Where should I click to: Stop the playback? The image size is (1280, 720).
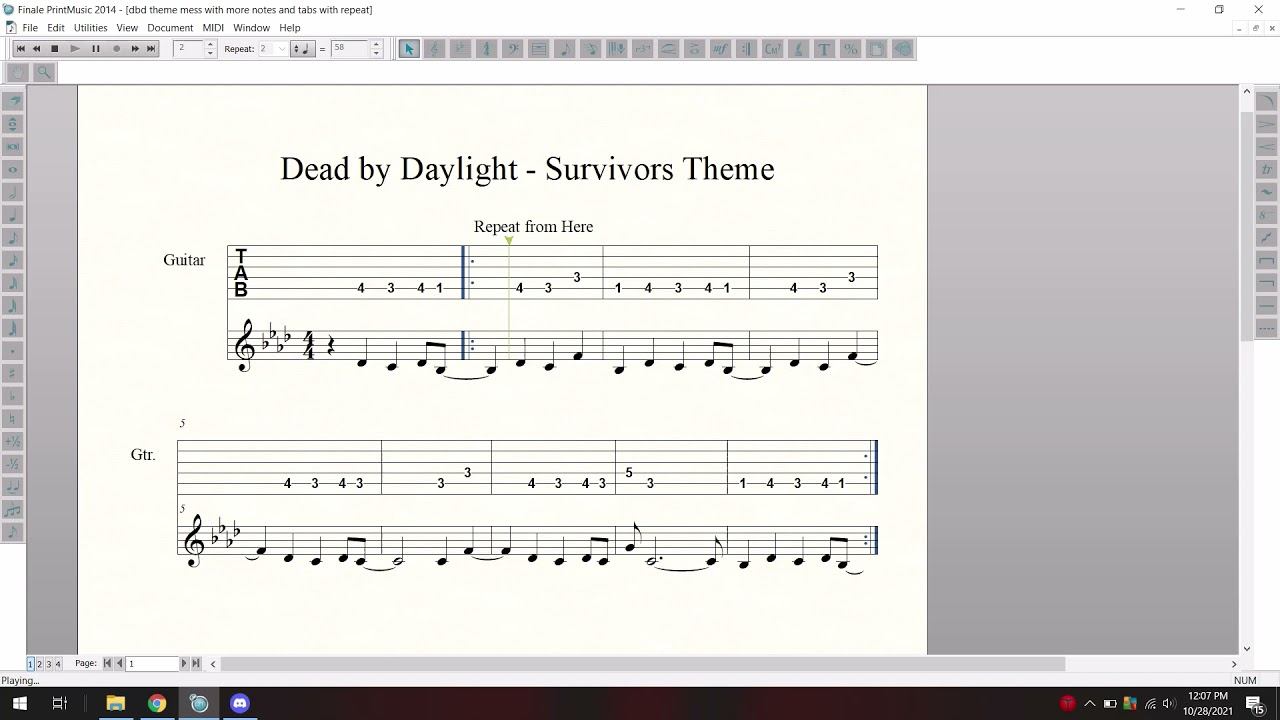[55, 49]
